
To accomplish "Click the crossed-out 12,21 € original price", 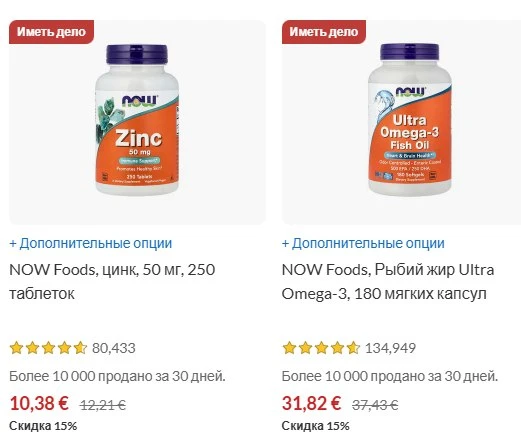I will (x=102, y=405).
